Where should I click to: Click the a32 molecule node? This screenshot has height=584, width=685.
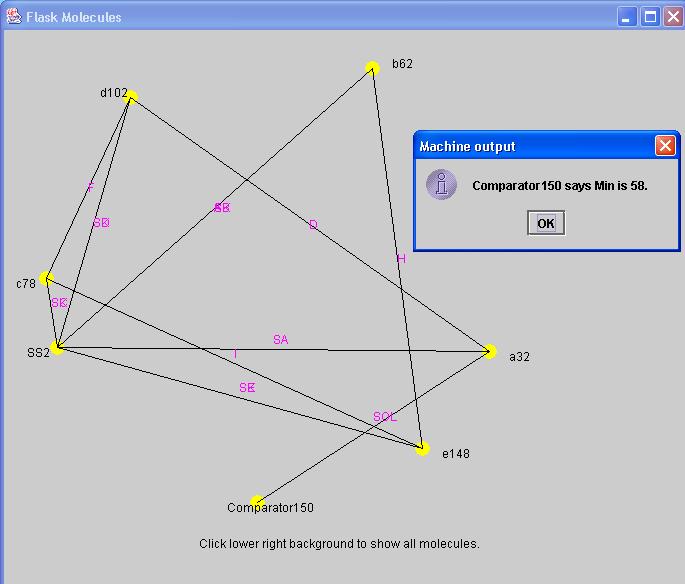point(489,351)
